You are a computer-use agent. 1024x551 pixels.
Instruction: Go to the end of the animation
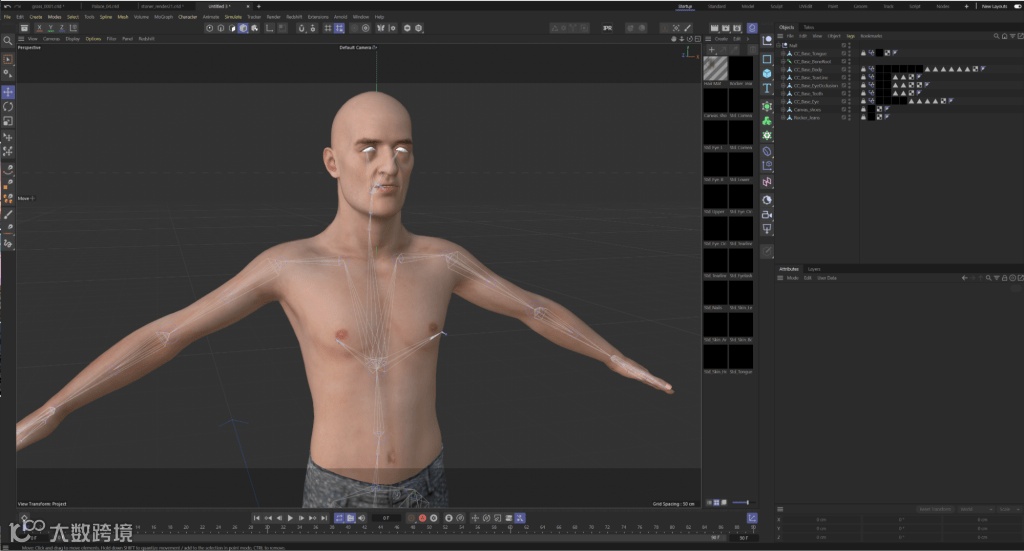[x=324, y=518]
